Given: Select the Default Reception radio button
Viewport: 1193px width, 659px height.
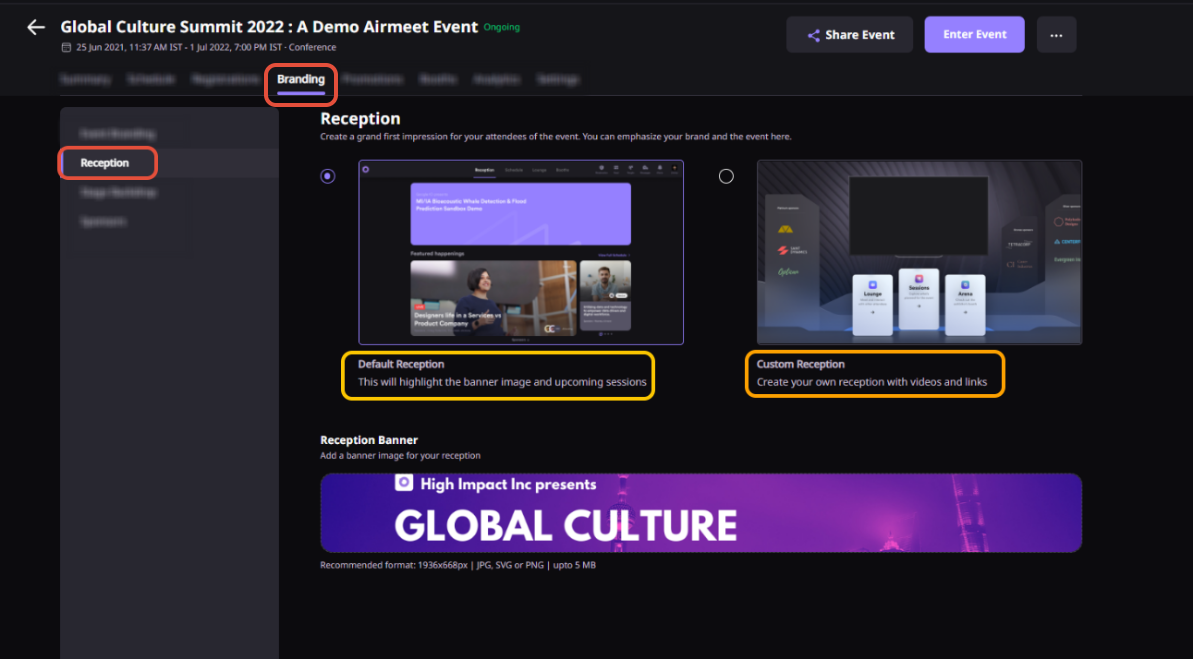Looking at the screenshot, I should (x=328, y=176).
